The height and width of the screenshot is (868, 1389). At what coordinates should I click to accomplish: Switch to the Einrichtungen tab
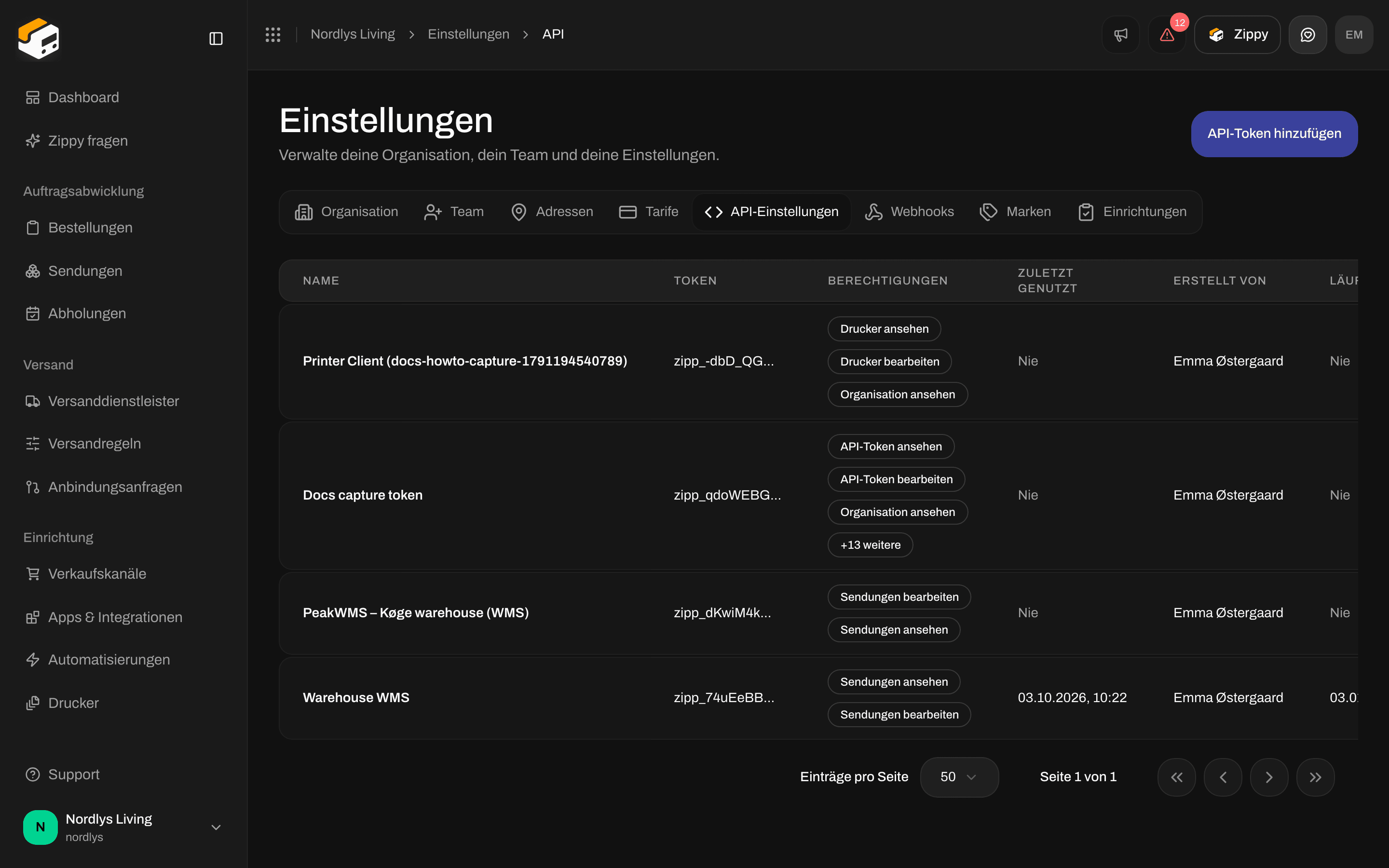[x=1132, y=212]
